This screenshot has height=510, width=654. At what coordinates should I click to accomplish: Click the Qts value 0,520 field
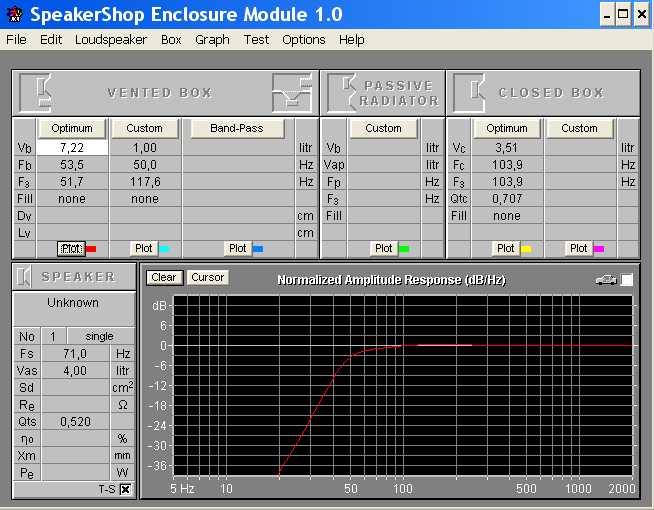click(x=75, y=422)
